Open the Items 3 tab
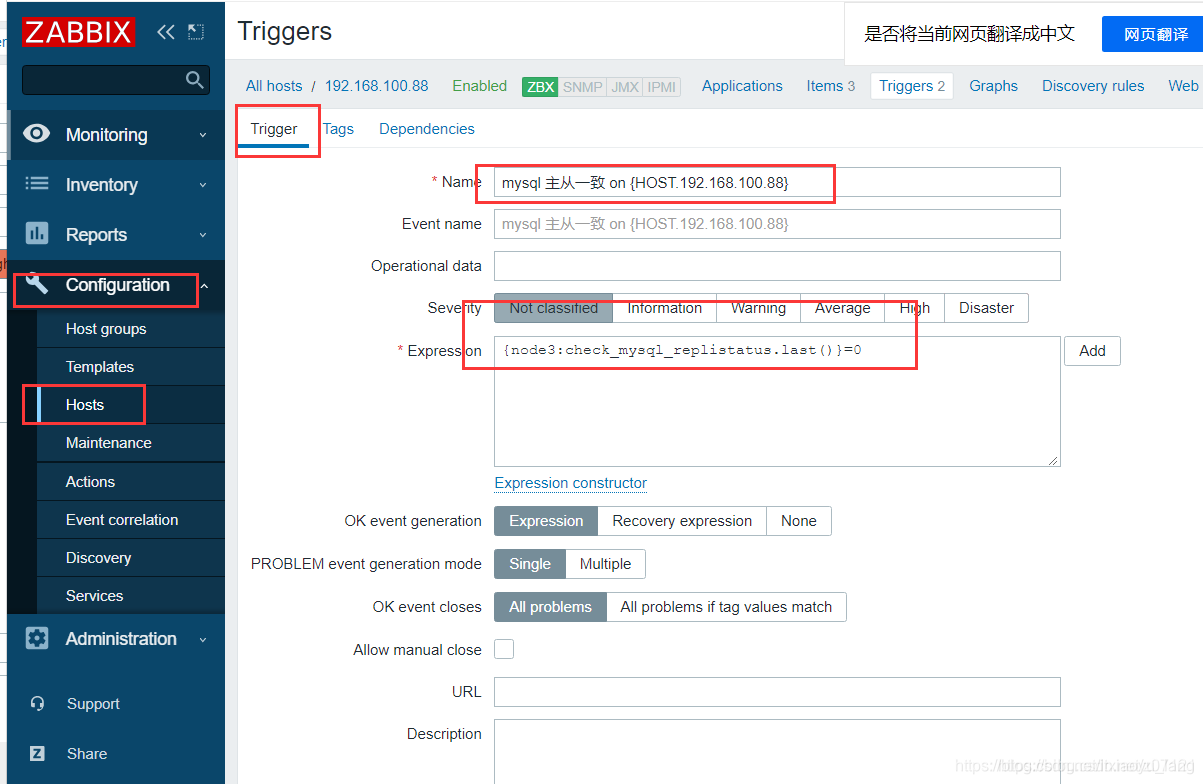Screen dimensions: 1203x784 [830, 86]
